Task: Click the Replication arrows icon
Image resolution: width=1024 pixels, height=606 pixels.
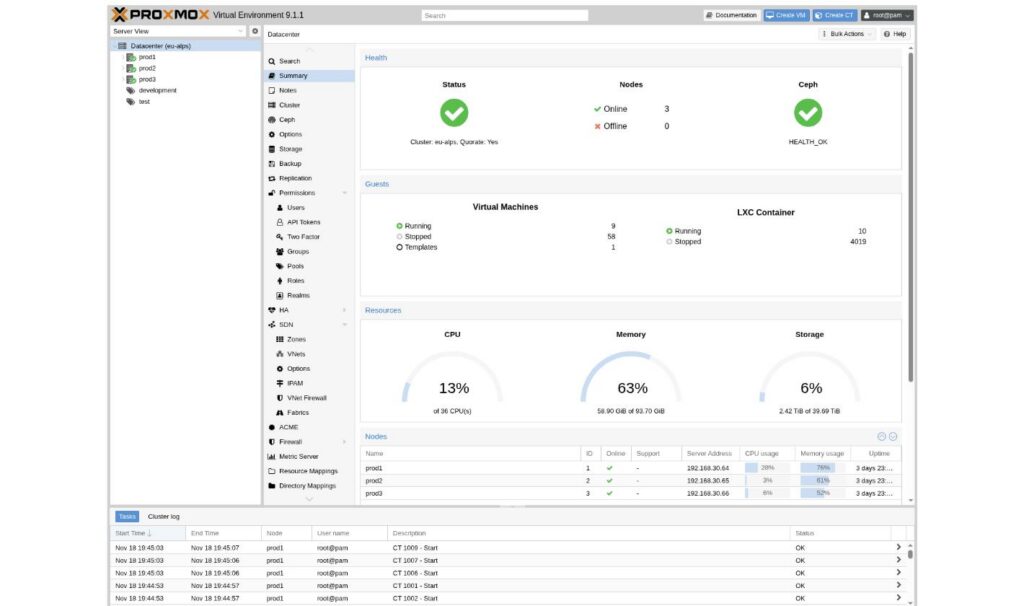Action: pos(272,178)
